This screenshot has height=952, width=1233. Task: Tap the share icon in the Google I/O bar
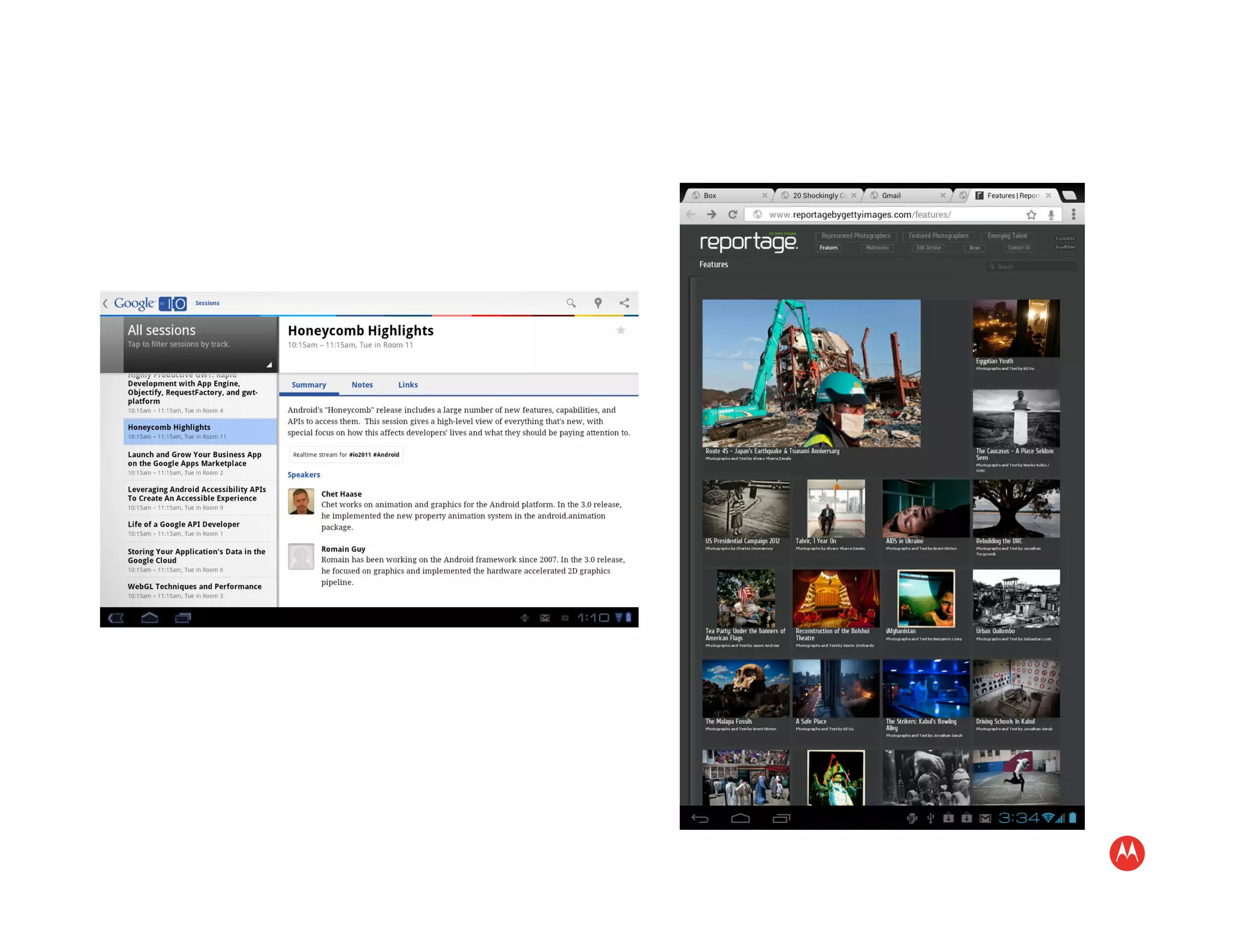[624, 303]
